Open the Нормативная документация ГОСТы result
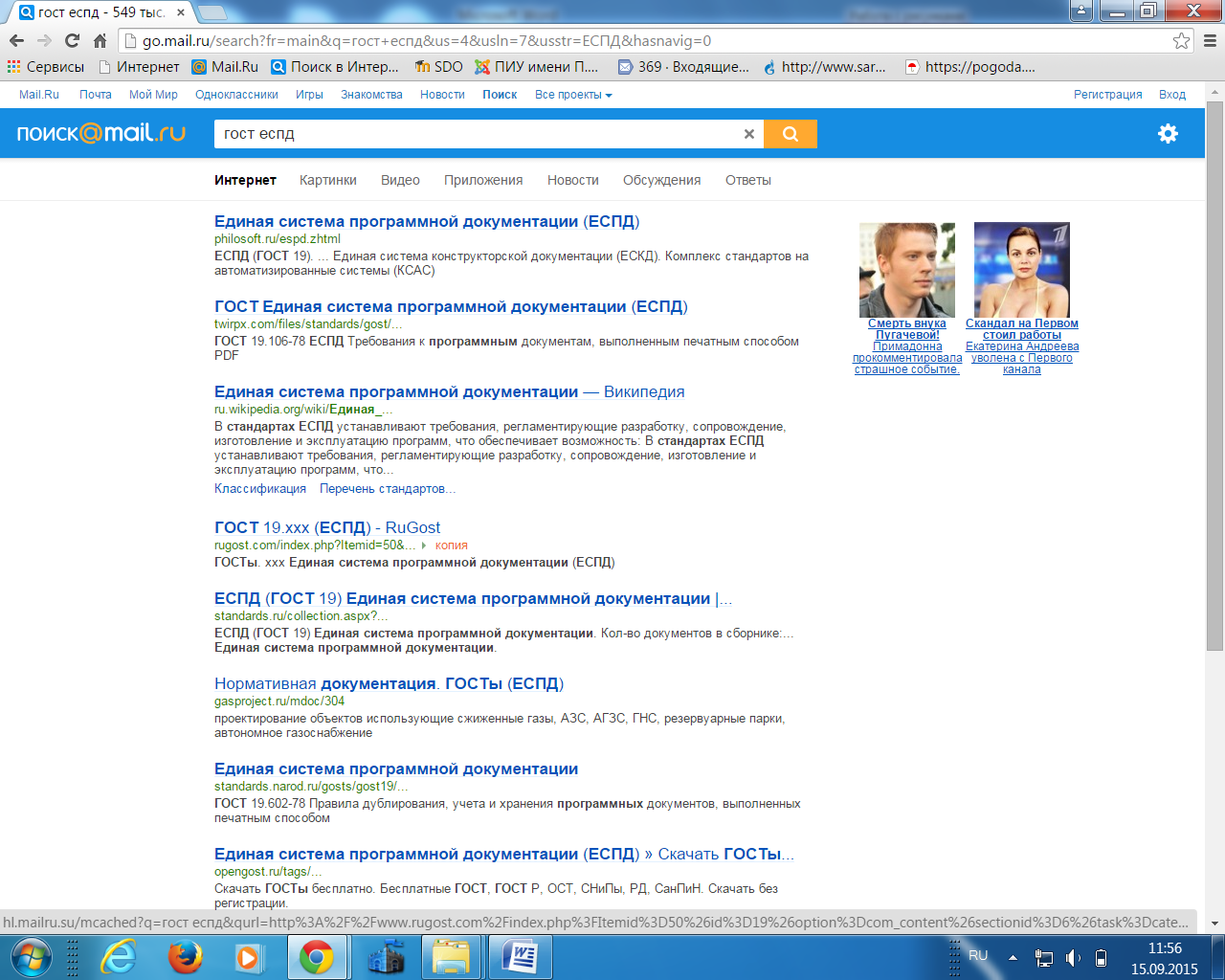The height and width of the screenshot is (980, 1225). (x=390, y=683)
